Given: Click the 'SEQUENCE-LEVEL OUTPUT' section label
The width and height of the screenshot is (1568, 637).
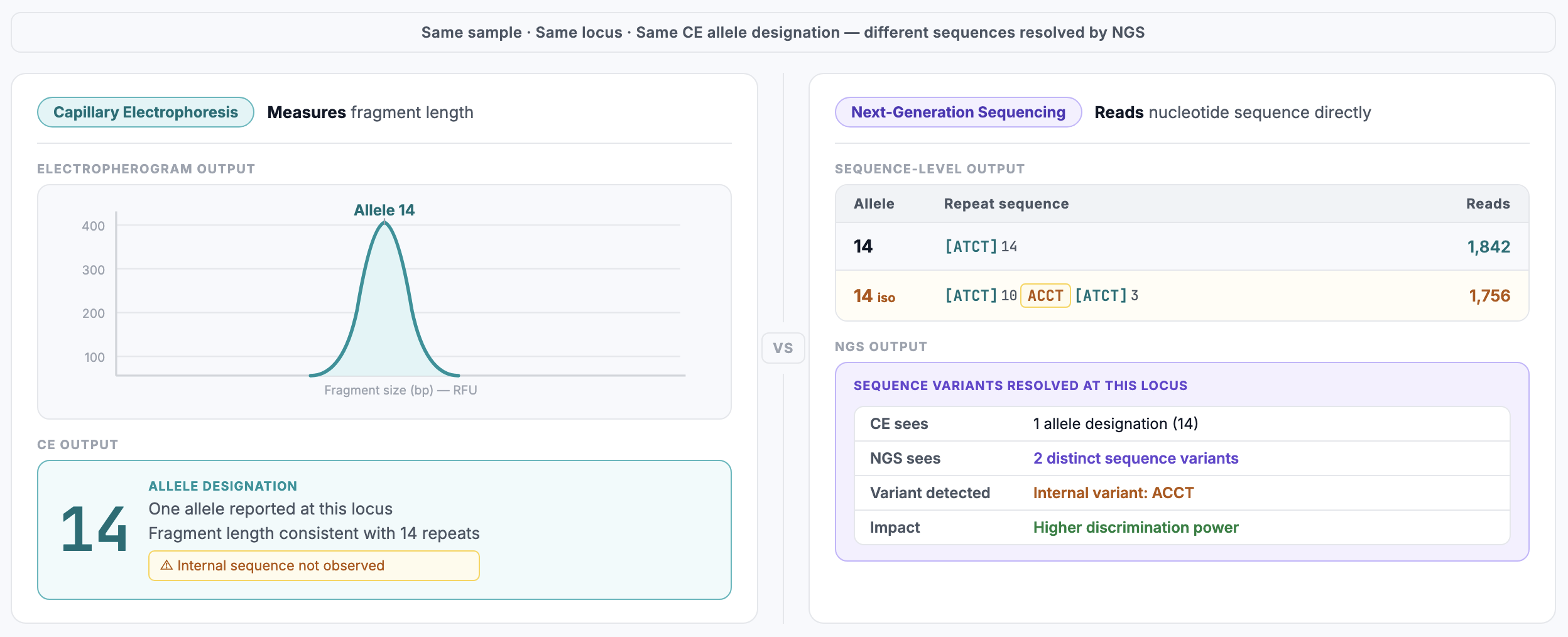Looking at the screenshot, I should (x=930, y=169).
